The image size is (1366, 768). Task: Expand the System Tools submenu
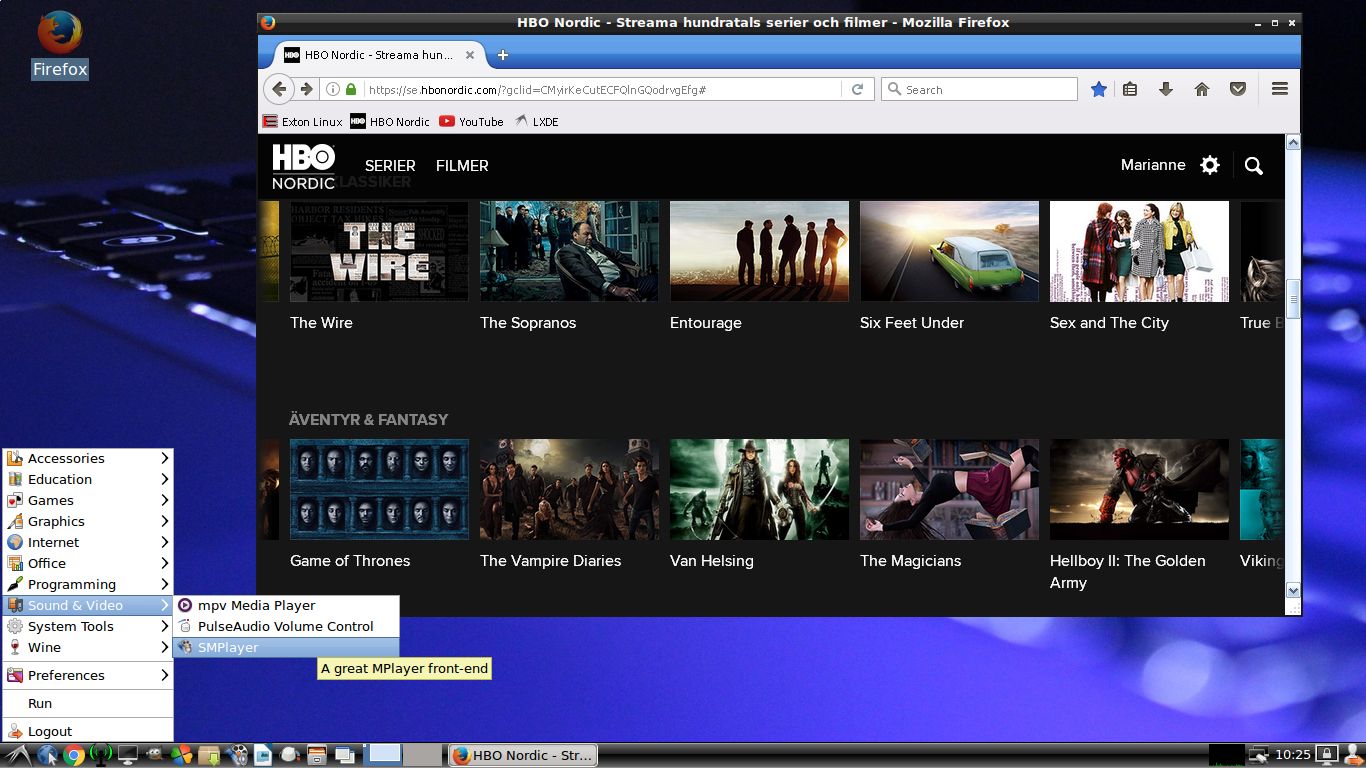click(x=87, y=626)
